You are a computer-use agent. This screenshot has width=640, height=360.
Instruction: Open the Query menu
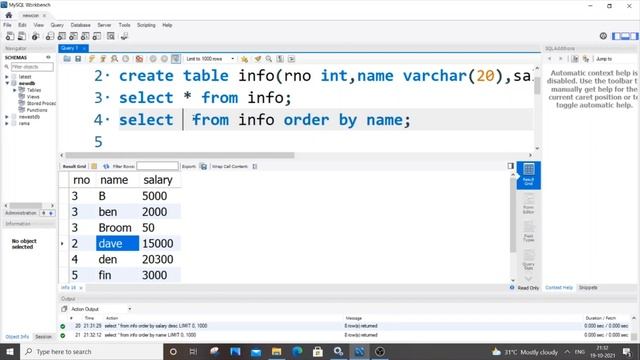pyautogui.click(x=57, y=25)
